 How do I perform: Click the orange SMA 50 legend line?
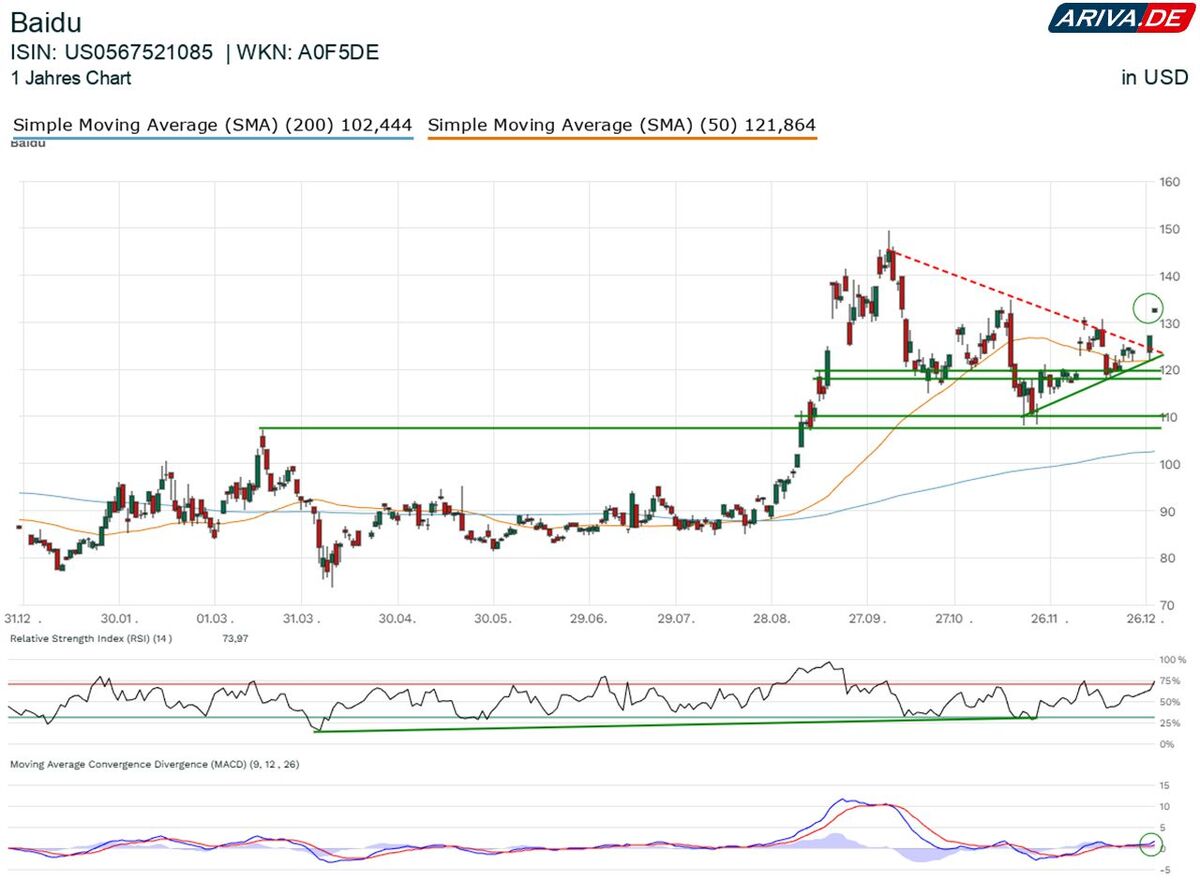pos(621,138)
